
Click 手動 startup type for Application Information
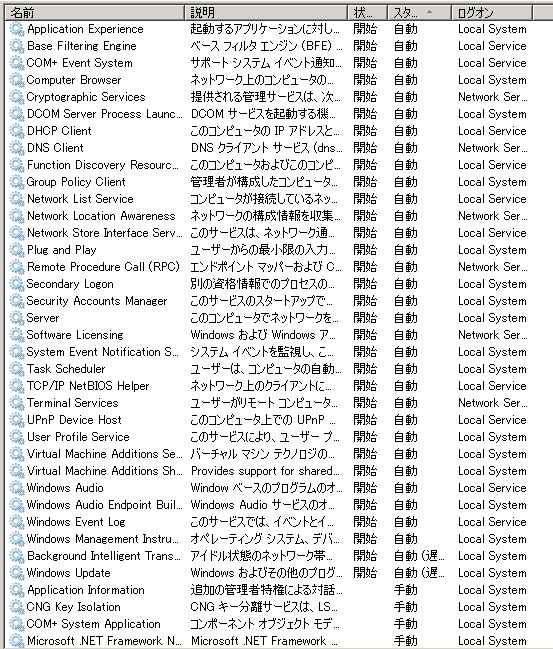pyautogui.click(x=406, y=590)
